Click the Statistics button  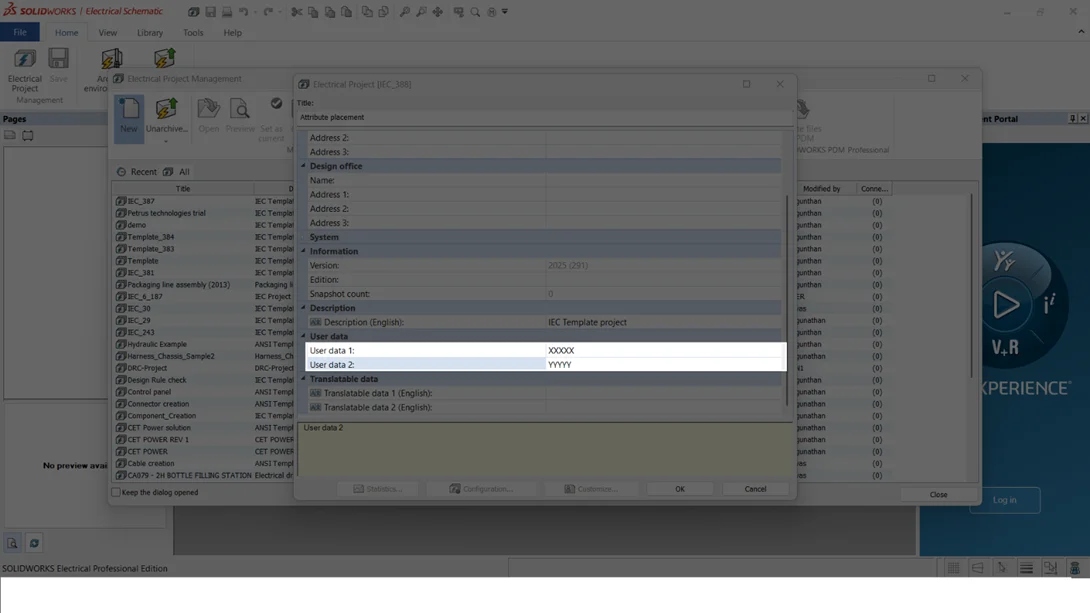(x=377, y=489)
